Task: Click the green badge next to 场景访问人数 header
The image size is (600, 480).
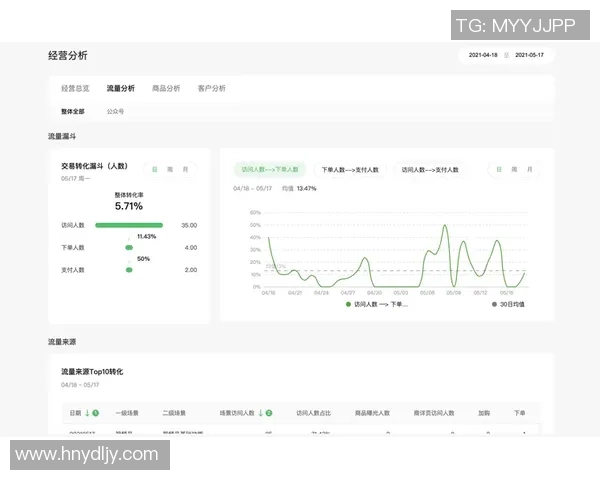Action: point(268,412)
